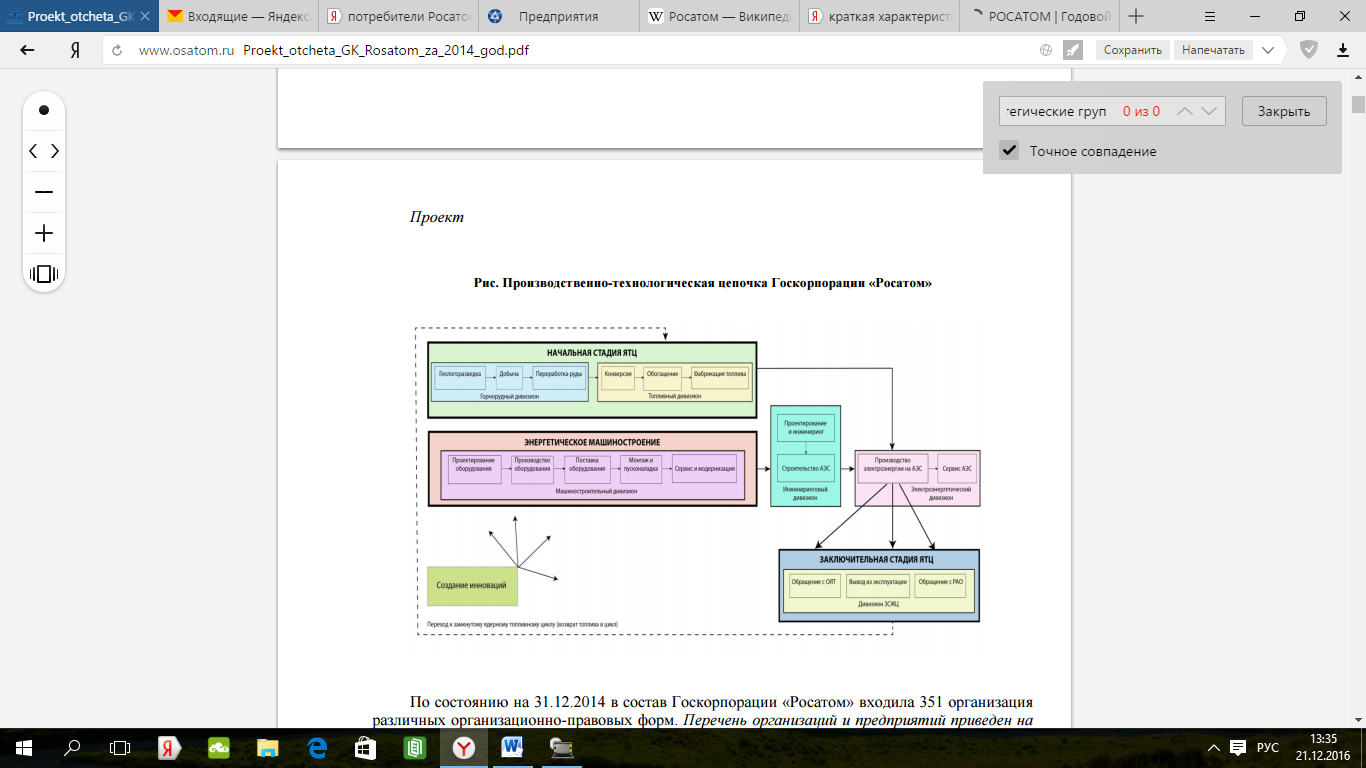The width and height of the screenshot is (1366, 768).
Task: Launch Yandex shortcut on taskbar
Action: pos(169,747)
